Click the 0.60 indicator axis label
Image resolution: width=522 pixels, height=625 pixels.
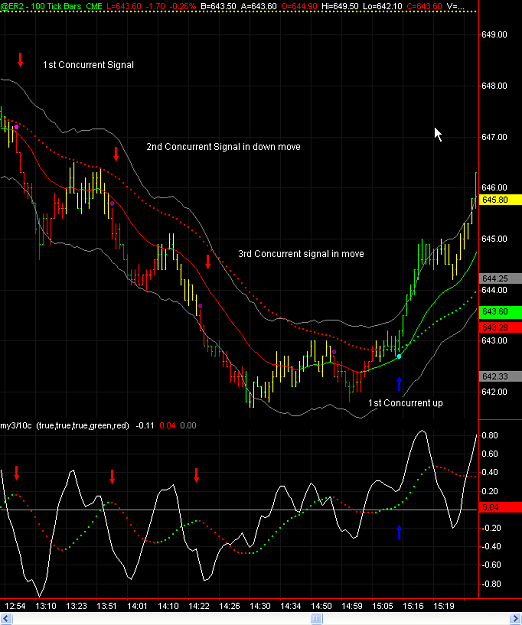[x=490, y=454]
